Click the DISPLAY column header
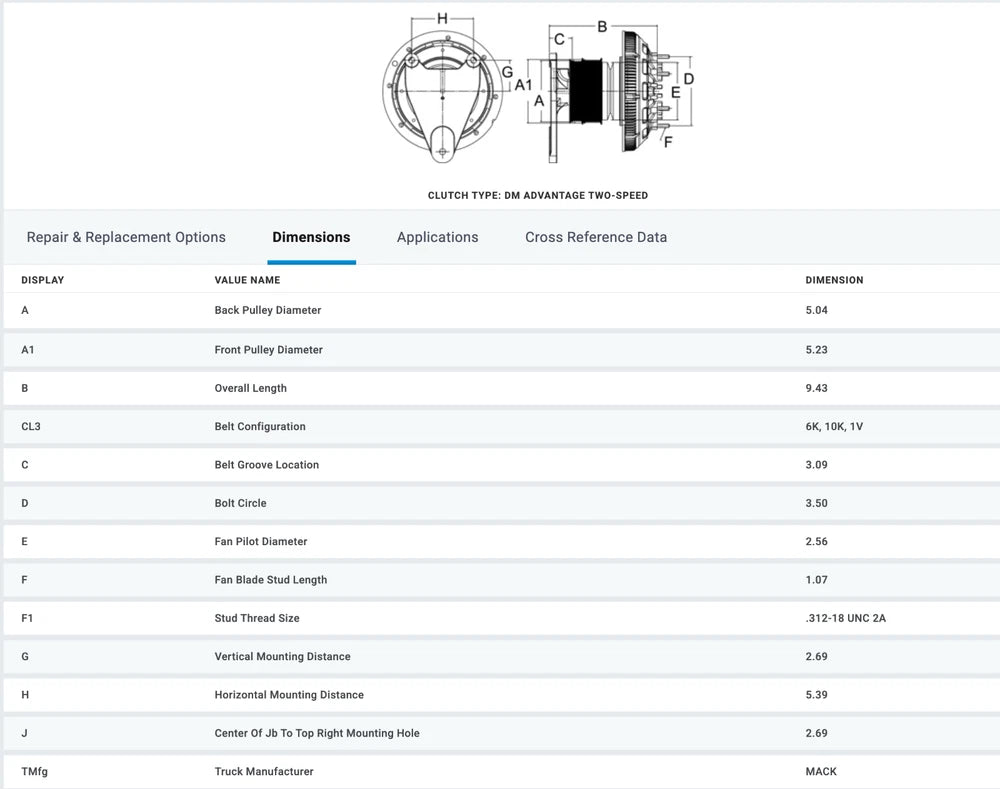1000x789 pixels. tap(42, 280)
